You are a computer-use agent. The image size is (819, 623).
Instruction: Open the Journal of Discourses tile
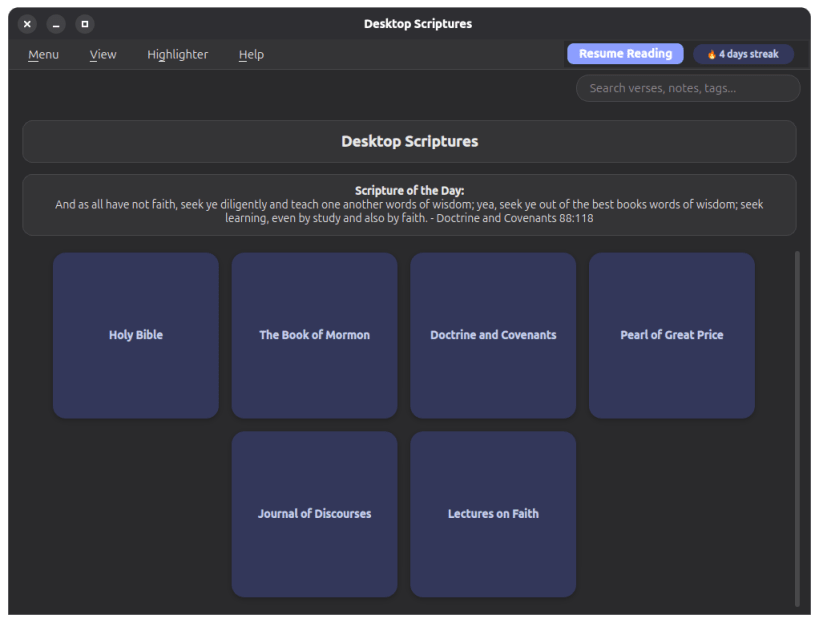[314, 514]
